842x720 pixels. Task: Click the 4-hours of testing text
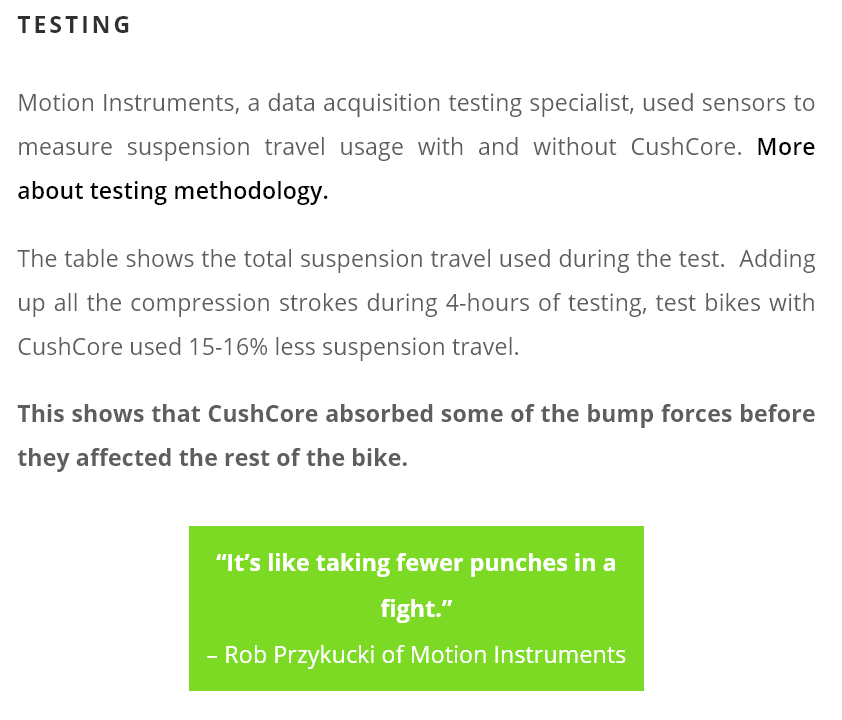(x=545, y=303)
